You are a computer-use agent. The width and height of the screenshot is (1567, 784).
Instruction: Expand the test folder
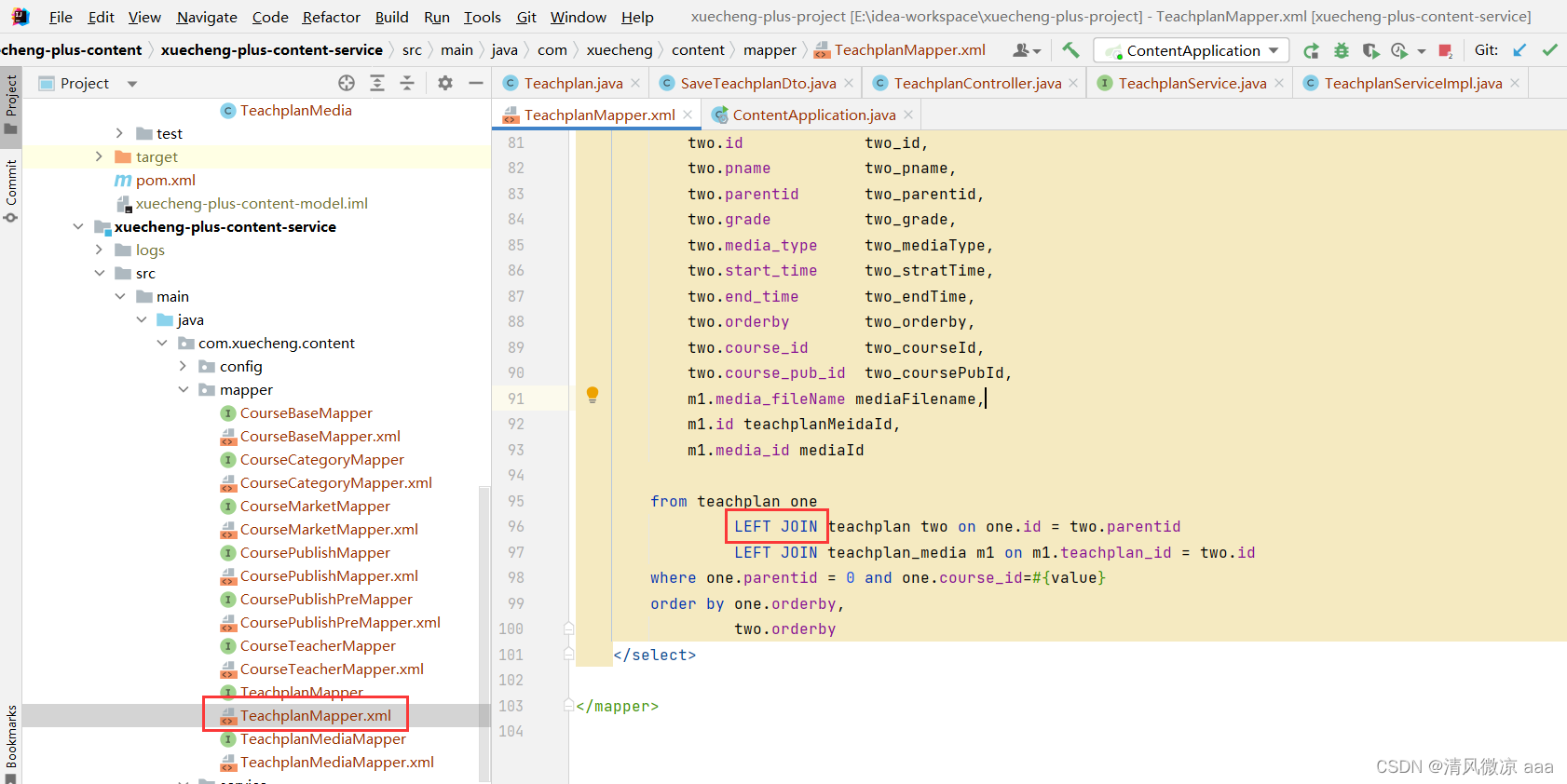119,133
